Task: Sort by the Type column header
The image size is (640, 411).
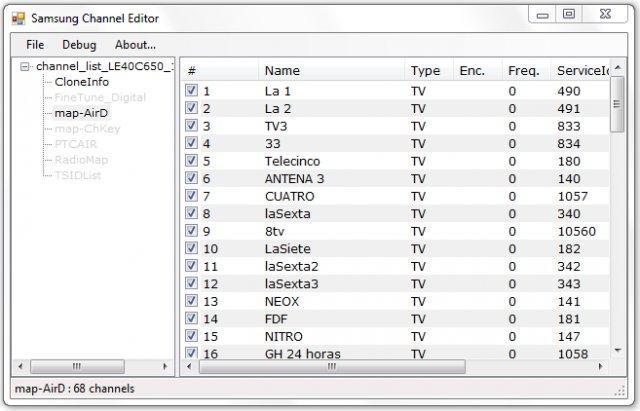Action: click(x=425, y=70)
